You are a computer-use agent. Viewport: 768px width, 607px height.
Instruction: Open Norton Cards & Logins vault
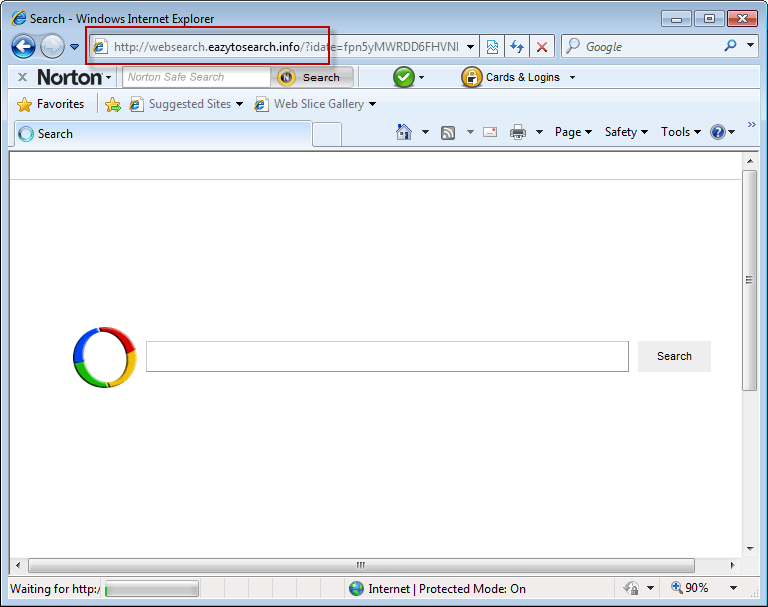522,77
